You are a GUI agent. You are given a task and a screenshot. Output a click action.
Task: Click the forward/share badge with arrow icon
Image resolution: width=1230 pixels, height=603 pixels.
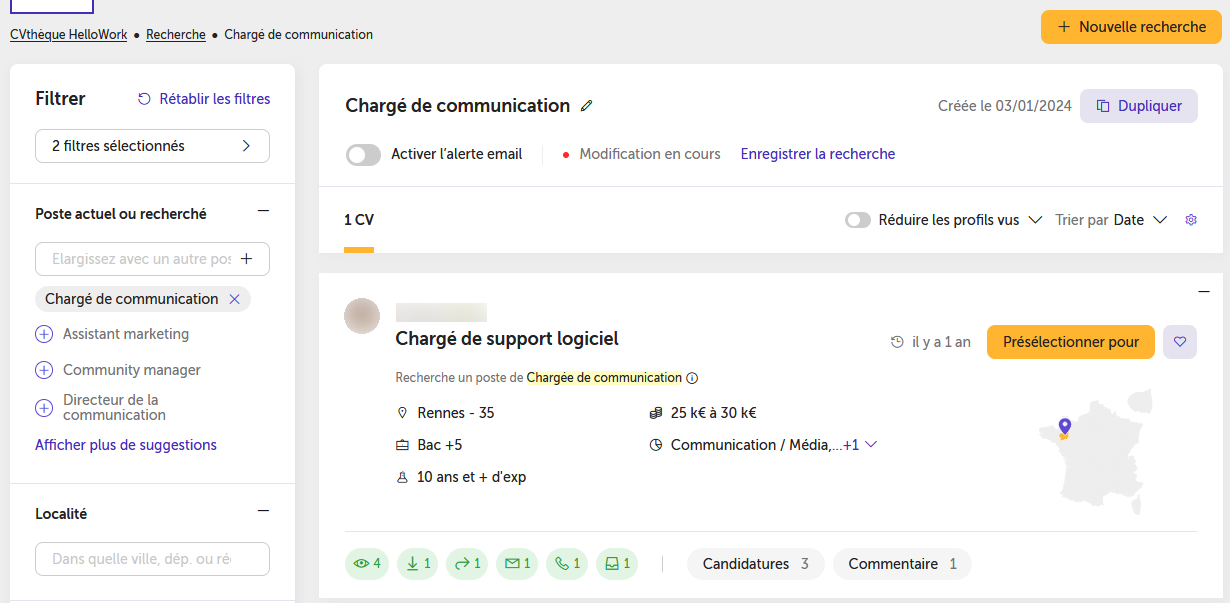467,564
